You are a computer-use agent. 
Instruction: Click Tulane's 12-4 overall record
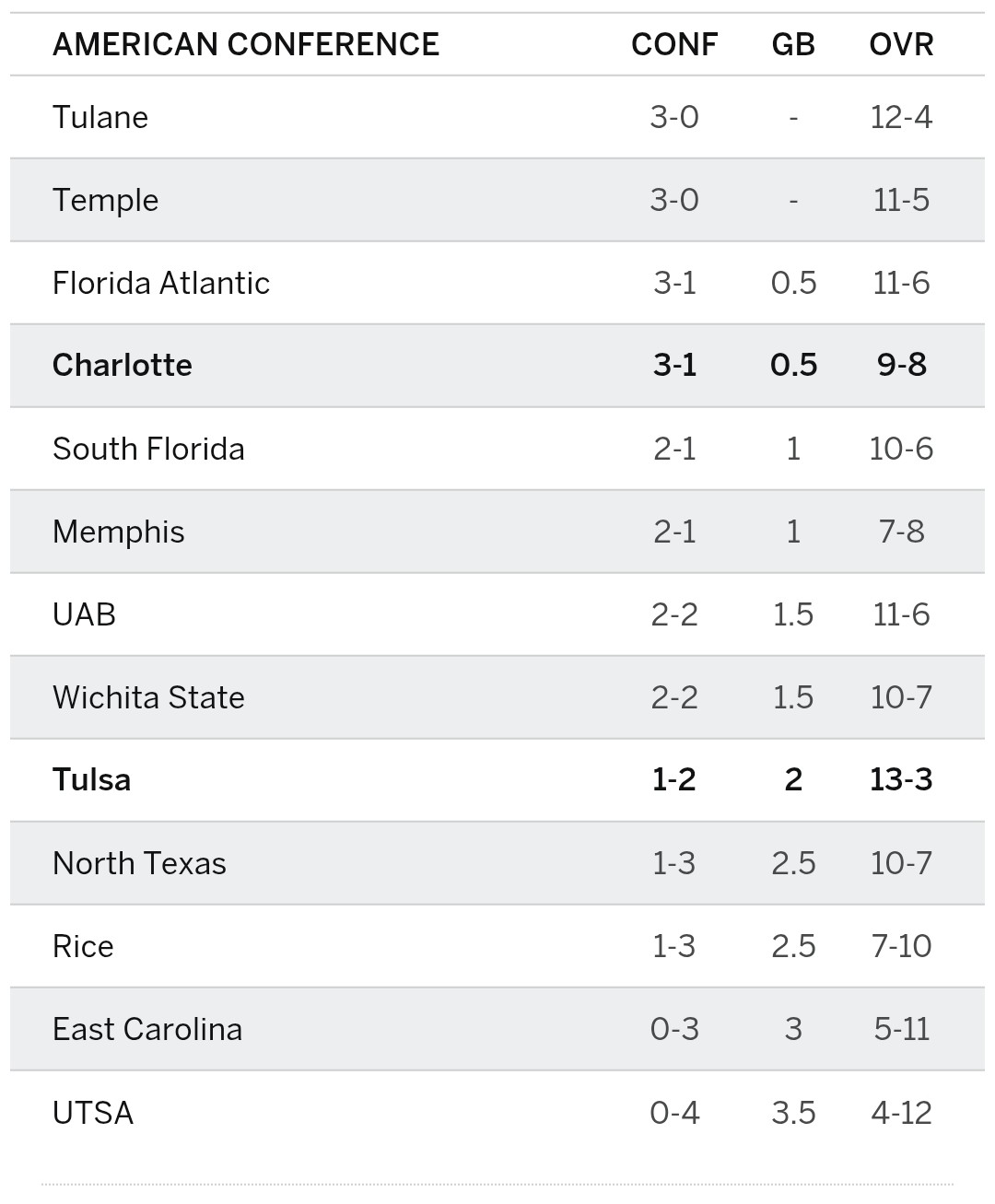click(901, 117)
